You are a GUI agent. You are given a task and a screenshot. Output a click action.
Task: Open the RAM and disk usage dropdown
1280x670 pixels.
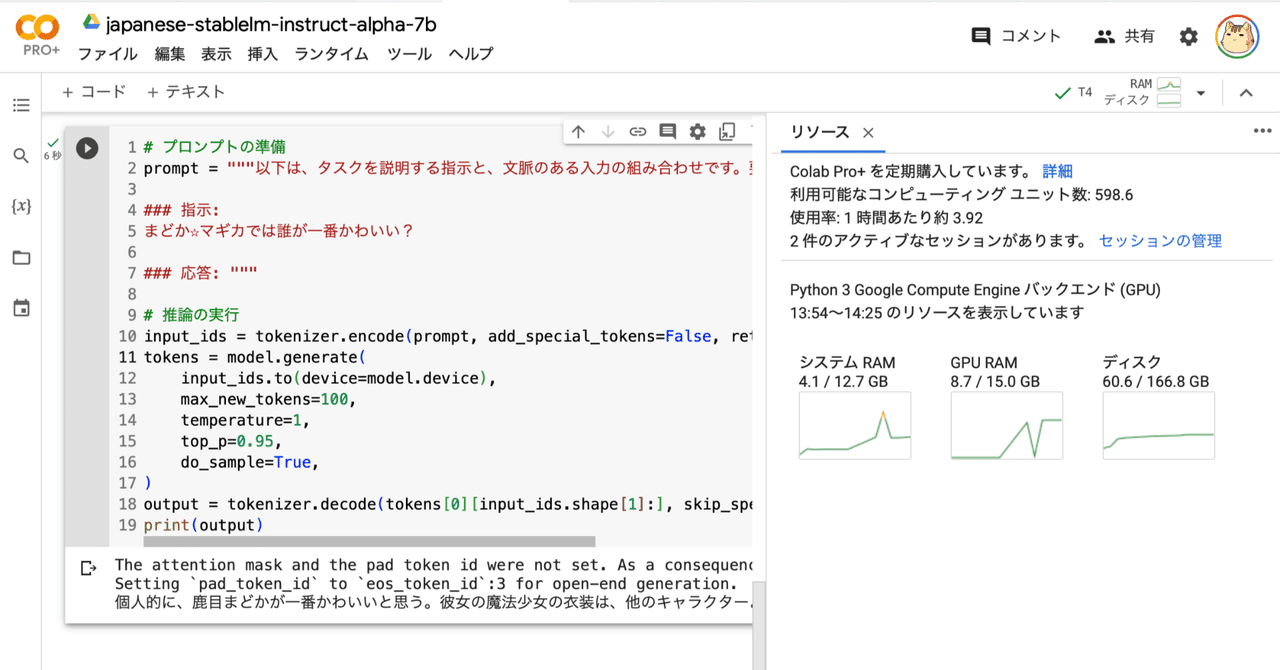(1199, 92)
